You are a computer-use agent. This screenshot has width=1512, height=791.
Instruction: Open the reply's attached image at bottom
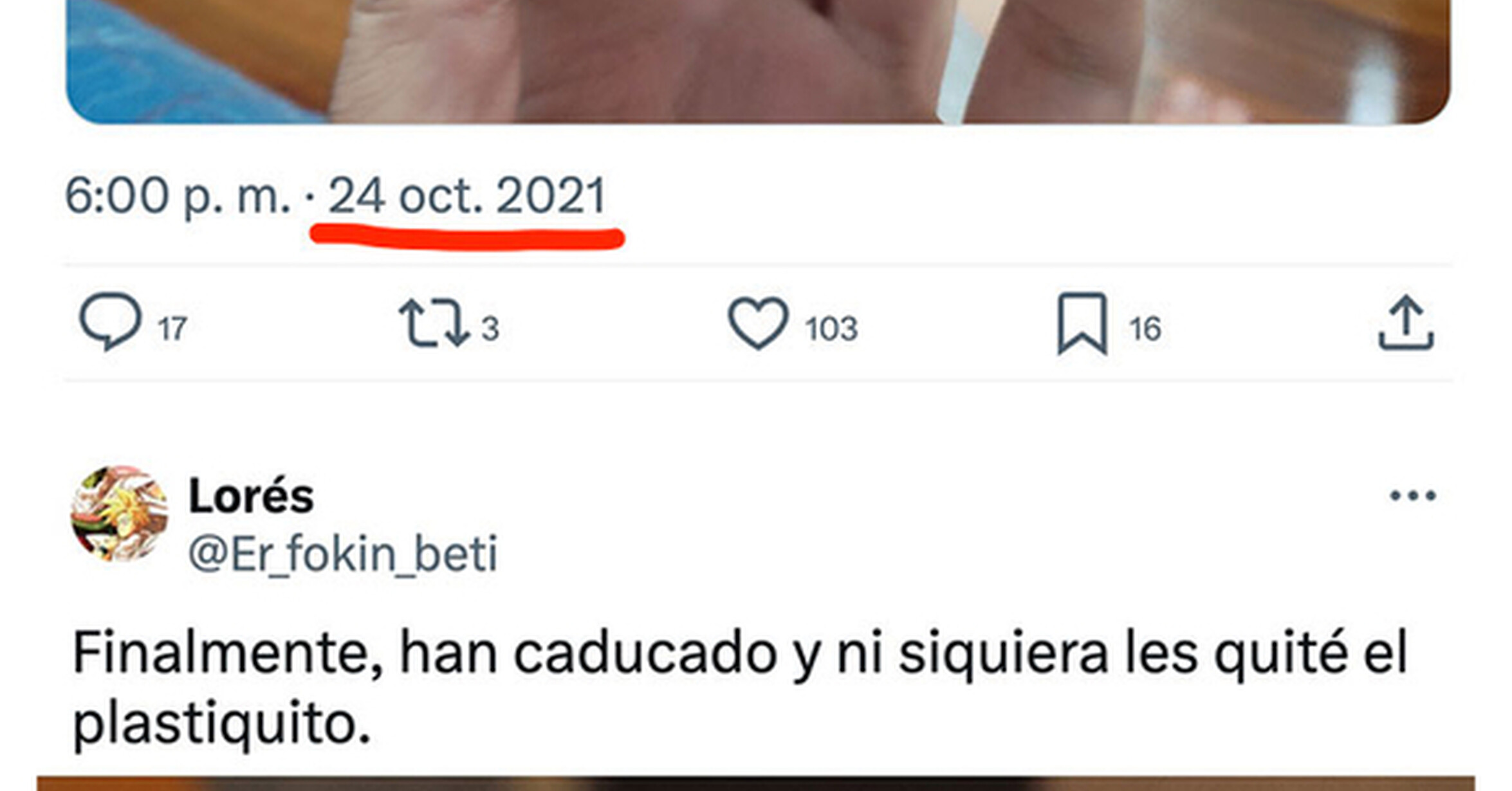(755, 783)
